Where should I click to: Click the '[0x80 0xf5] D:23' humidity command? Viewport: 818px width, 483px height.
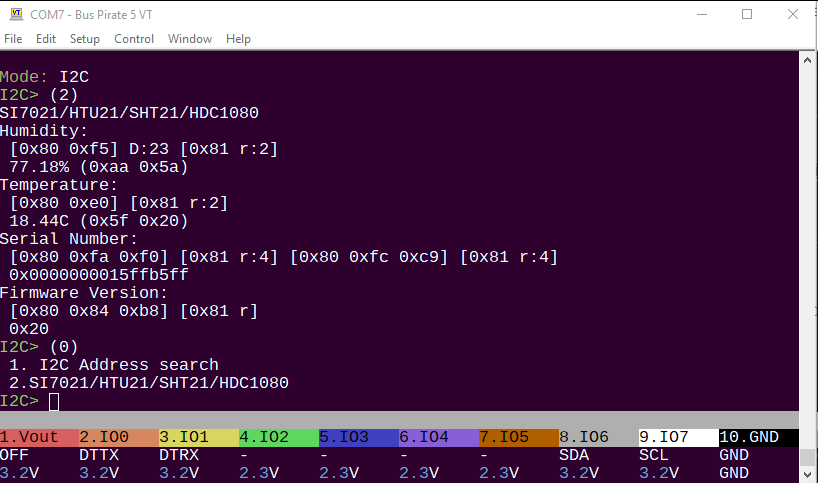point(89,149)
